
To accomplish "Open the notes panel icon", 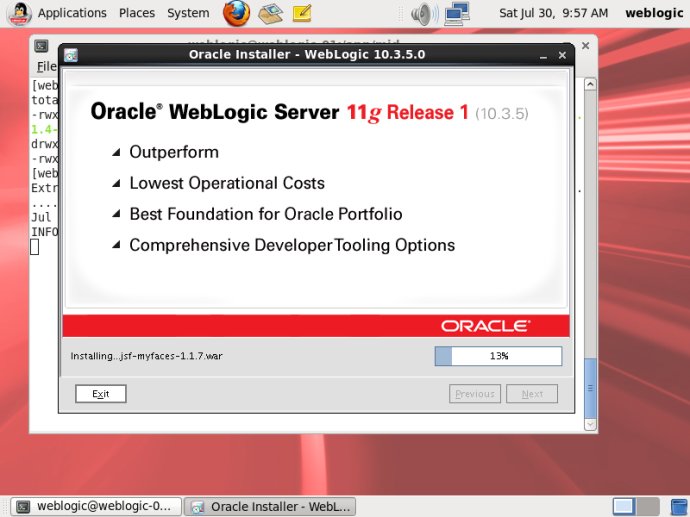I will tap(302, 13).
